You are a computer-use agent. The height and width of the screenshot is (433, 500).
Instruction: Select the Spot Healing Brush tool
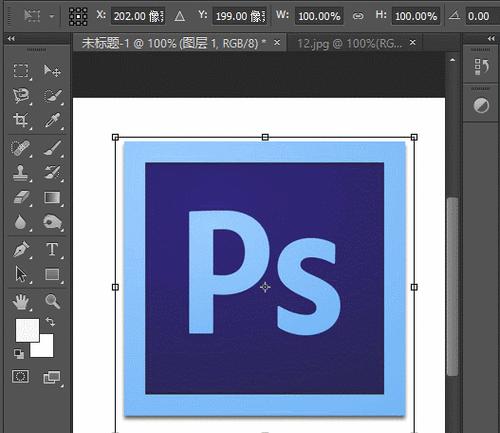21,148
